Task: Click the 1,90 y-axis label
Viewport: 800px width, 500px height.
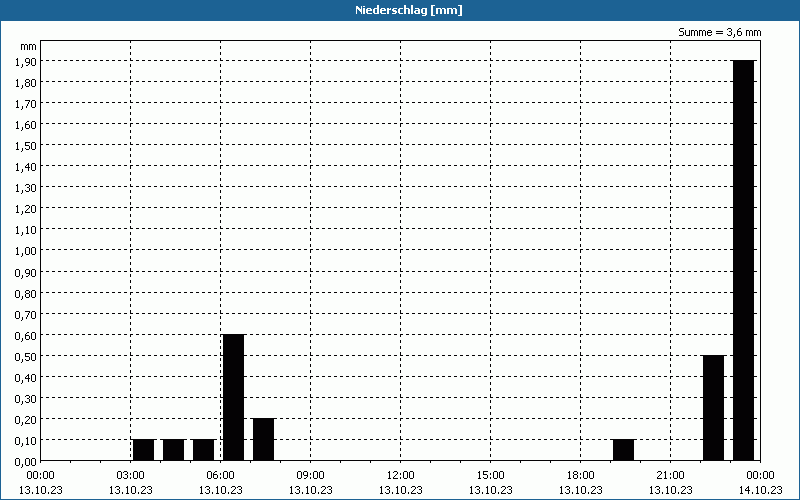Action: tap(26, 61)
